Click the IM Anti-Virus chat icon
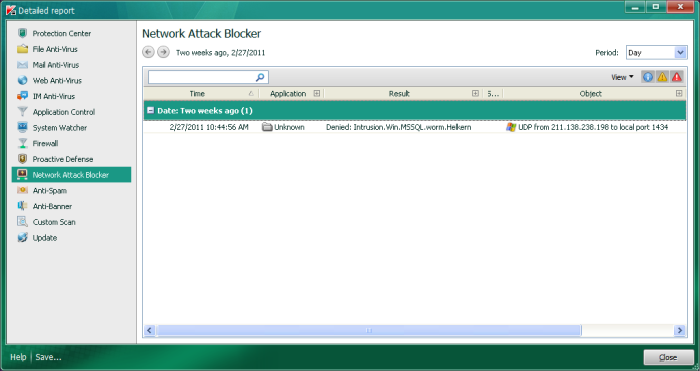700x371 pixels. click(x=22, y=96)
